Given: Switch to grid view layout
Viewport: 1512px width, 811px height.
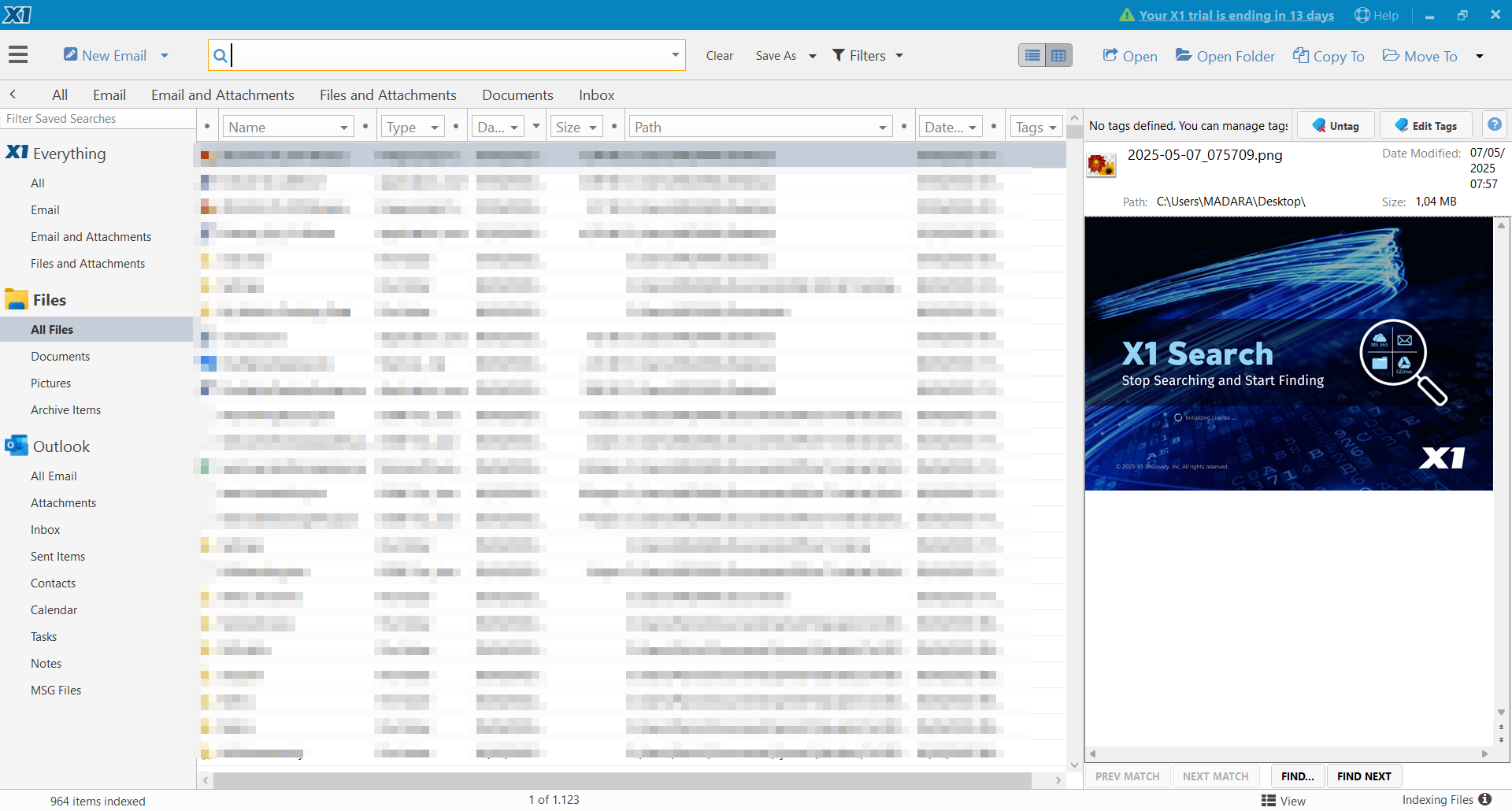Looking at the screenshot, I should pyautogui.click(x=1059, y=55).
